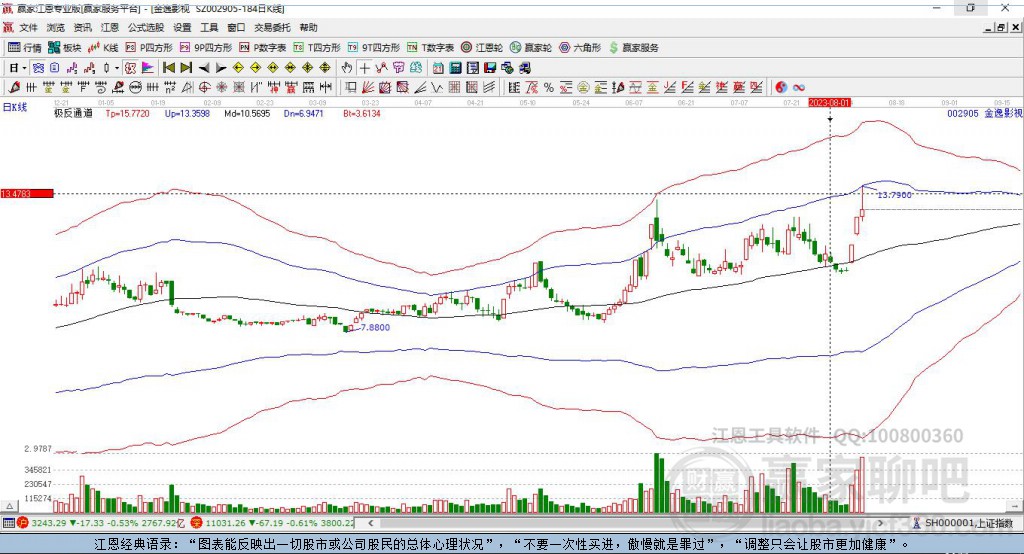
Task: Click the 002905 金逸影视 stock label
Action: (x=985, y=113)
